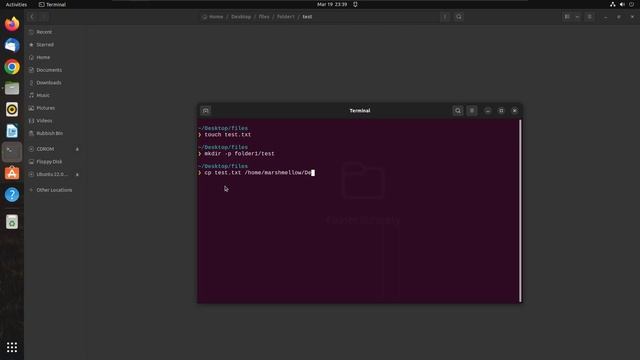Minimize the Terminal window
The image size is (640, 360).
[488, 111]
